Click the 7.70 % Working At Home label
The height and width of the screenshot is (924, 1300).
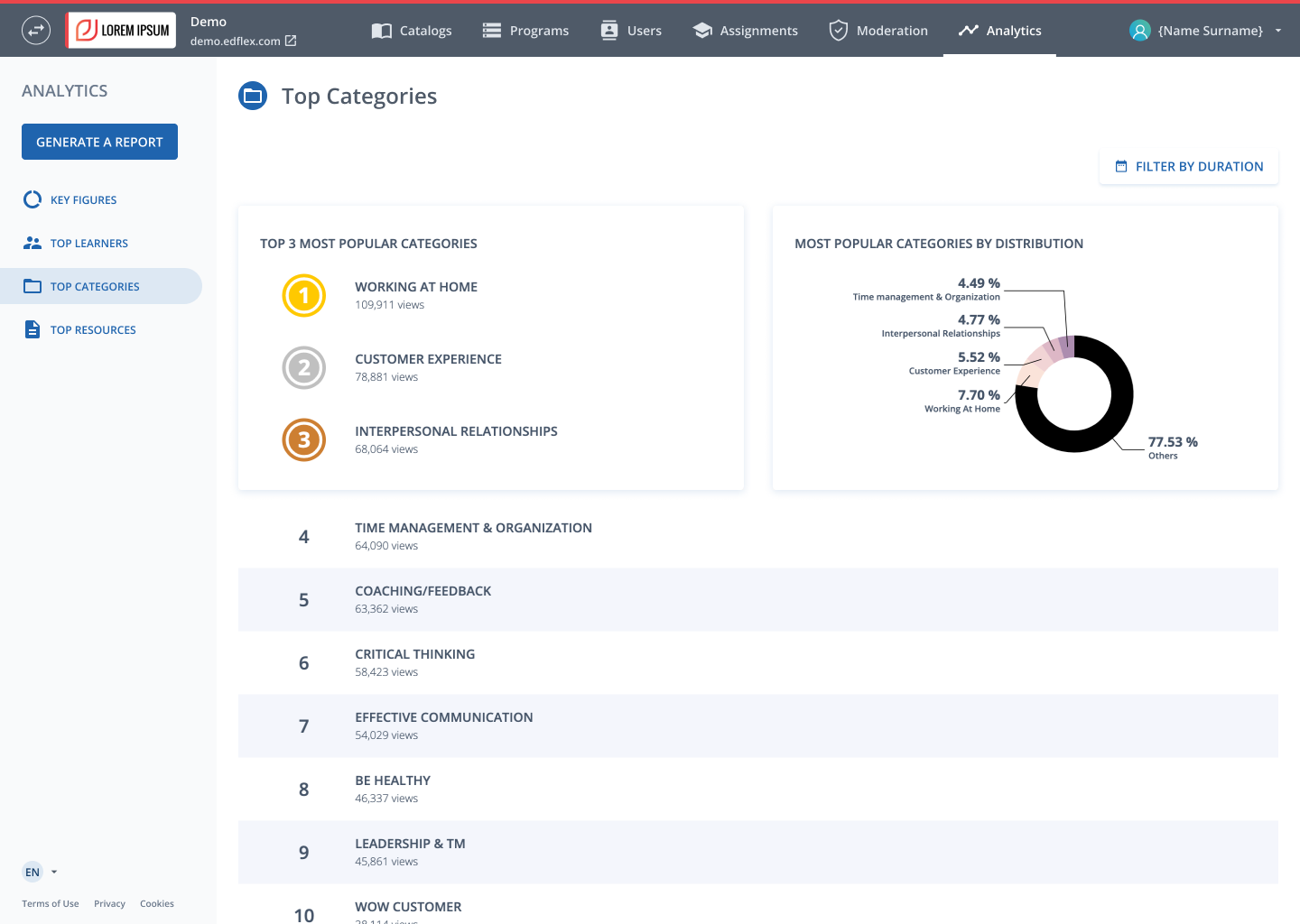point(962,401)
